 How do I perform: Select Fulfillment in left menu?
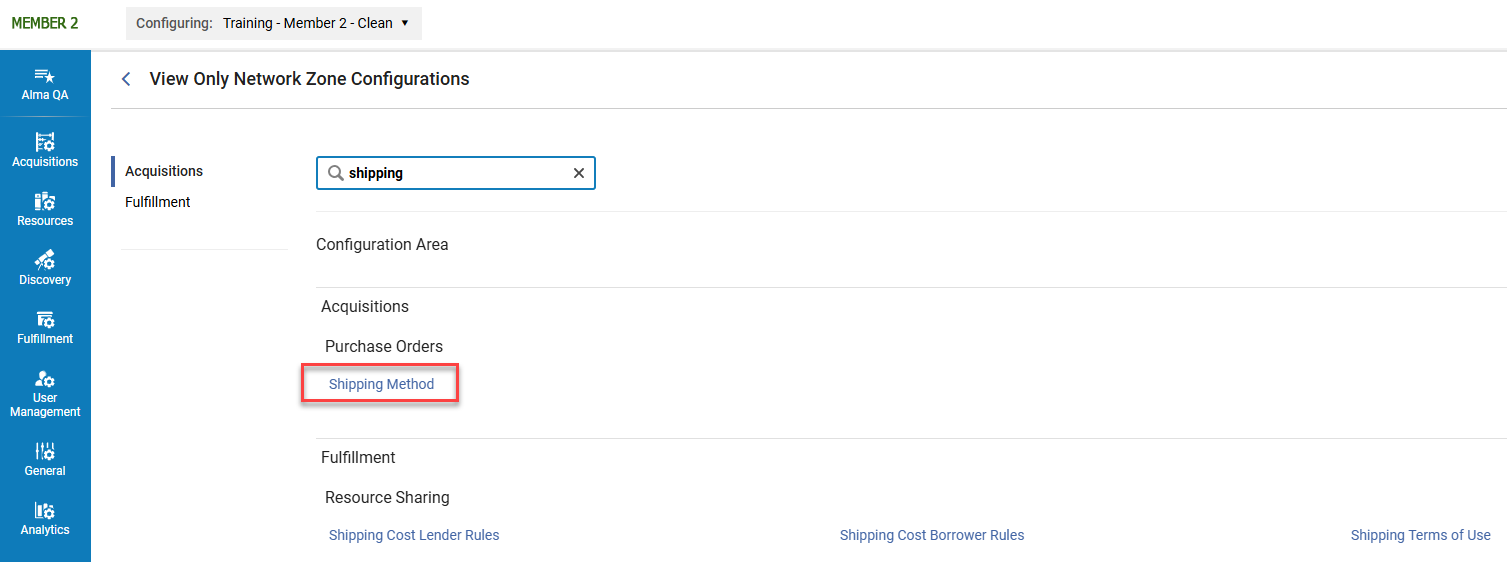pos(158,202)
